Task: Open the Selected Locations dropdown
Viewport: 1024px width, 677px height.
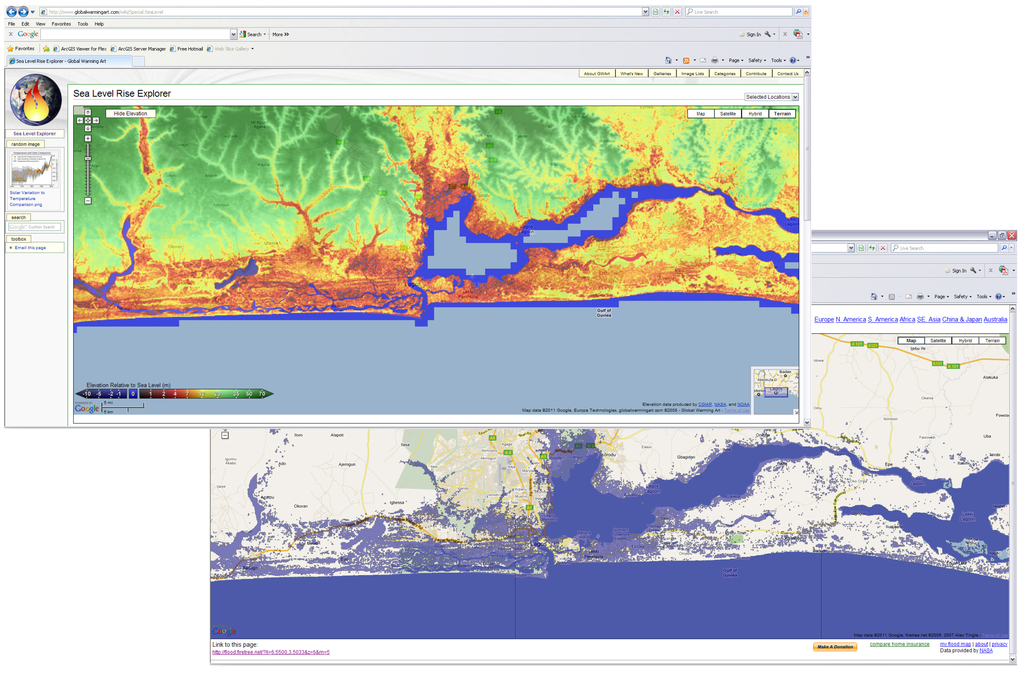Action: click(x=771, y=97)
